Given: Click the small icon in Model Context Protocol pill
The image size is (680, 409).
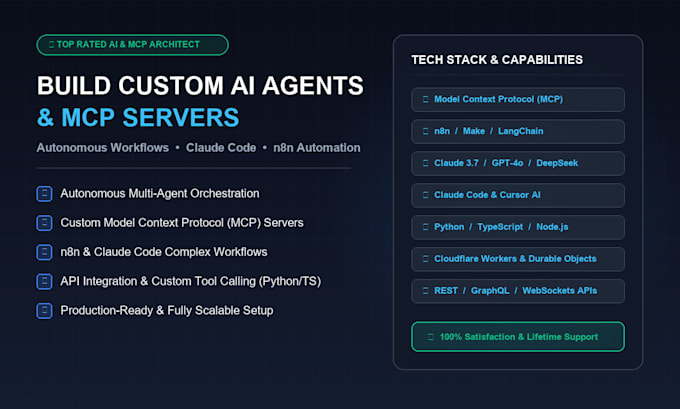Looking at the screenshot, I should 425,99.
